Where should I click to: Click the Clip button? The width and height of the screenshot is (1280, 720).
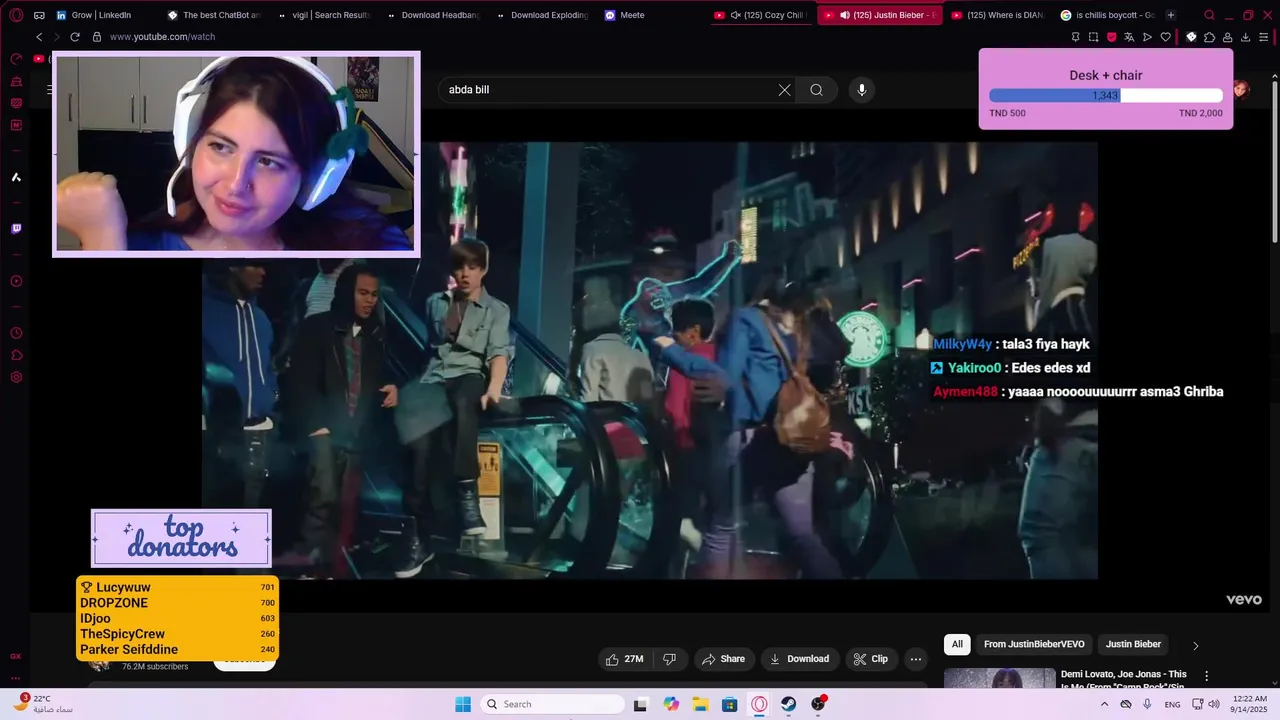(870, 659)
